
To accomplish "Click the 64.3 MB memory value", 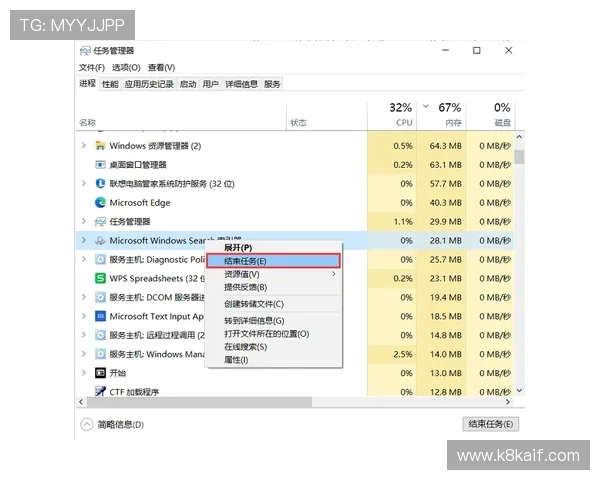I will pos(445,146).
